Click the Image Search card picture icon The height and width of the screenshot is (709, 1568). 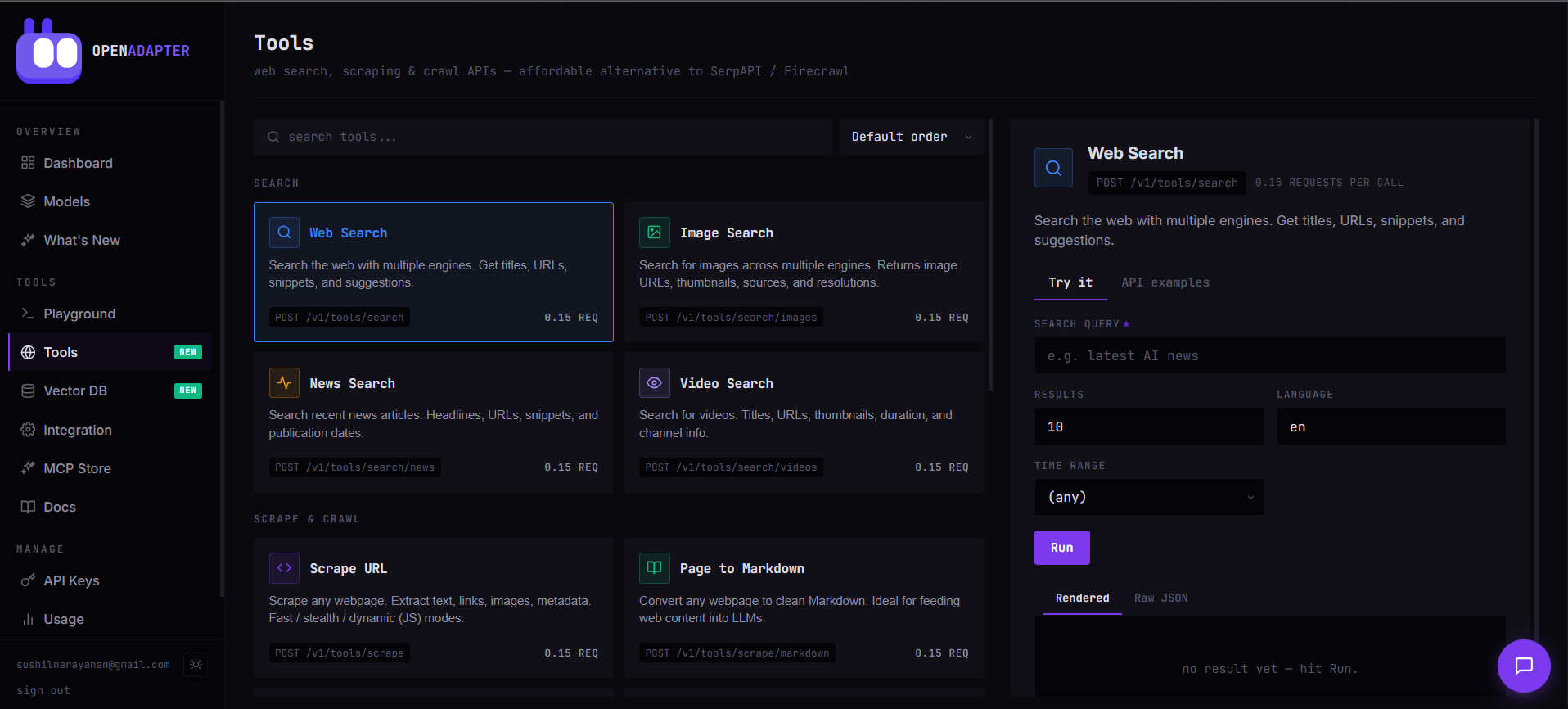coord(655,233)
